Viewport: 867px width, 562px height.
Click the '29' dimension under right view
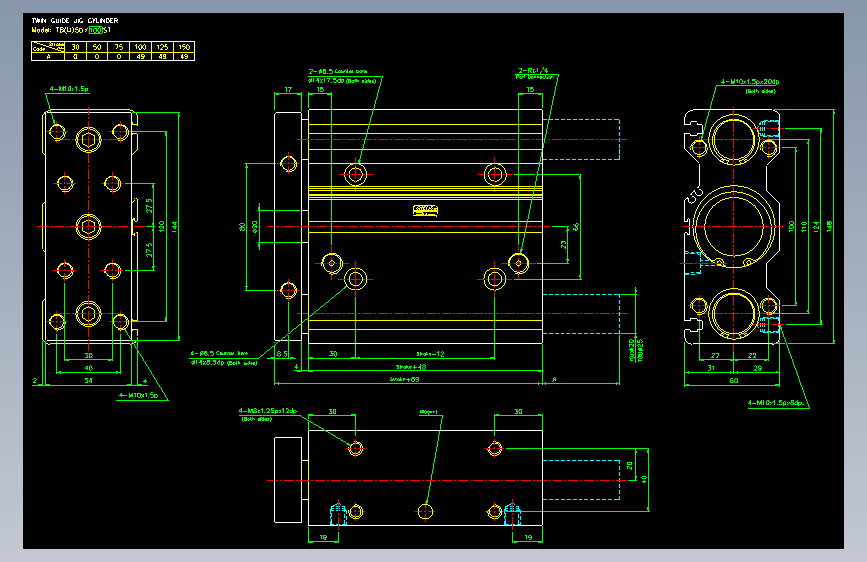[x=758, y=368]
